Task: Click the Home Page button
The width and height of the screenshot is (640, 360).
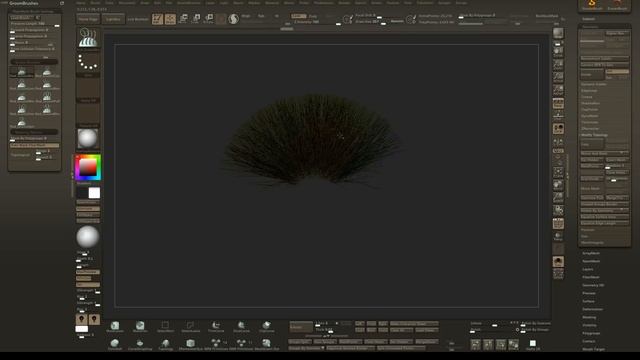Action: [x=88, y=19]
